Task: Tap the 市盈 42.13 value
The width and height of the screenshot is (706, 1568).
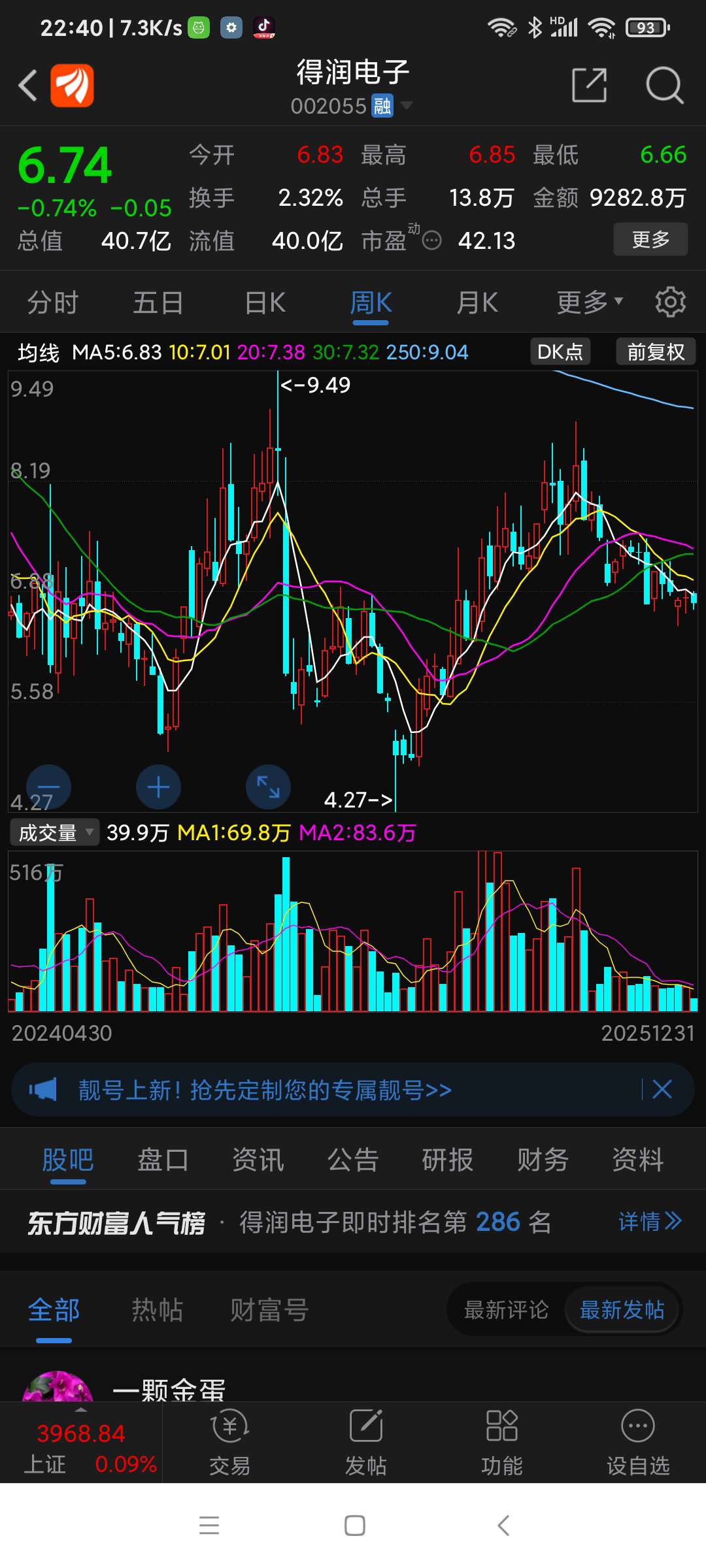Action: (487, 241)
